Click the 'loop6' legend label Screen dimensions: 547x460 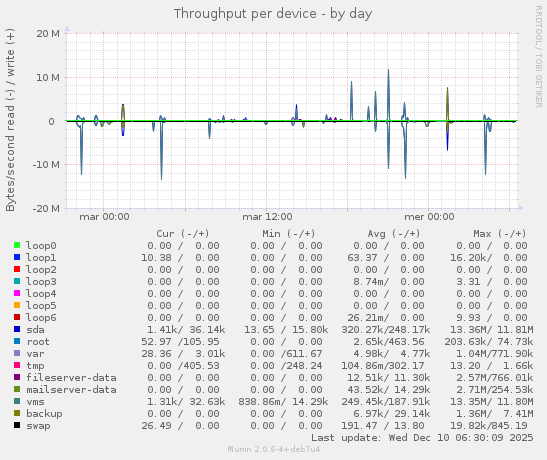(41, 317)
